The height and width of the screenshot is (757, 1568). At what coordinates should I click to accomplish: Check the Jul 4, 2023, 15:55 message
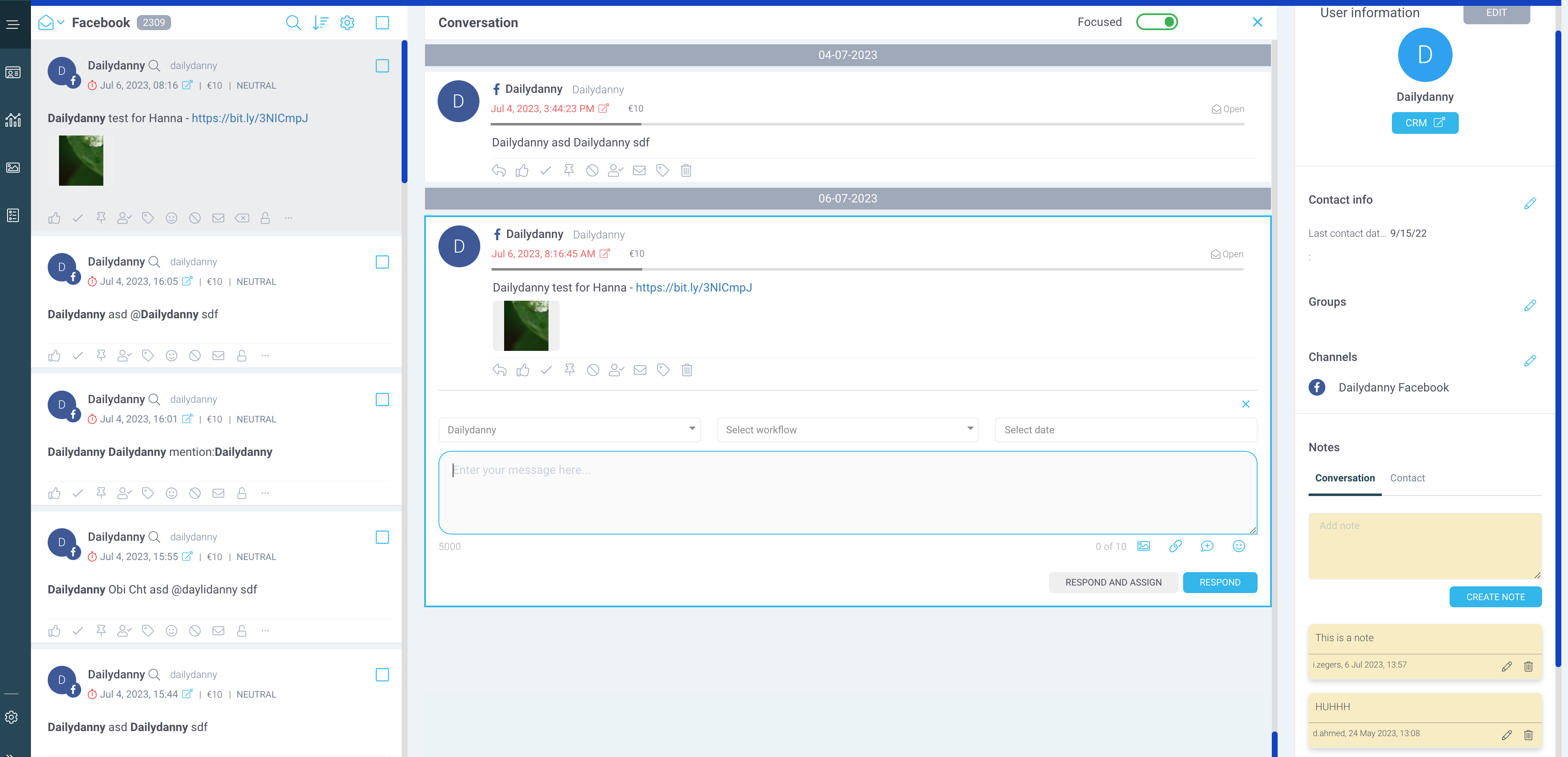point(382,537)
